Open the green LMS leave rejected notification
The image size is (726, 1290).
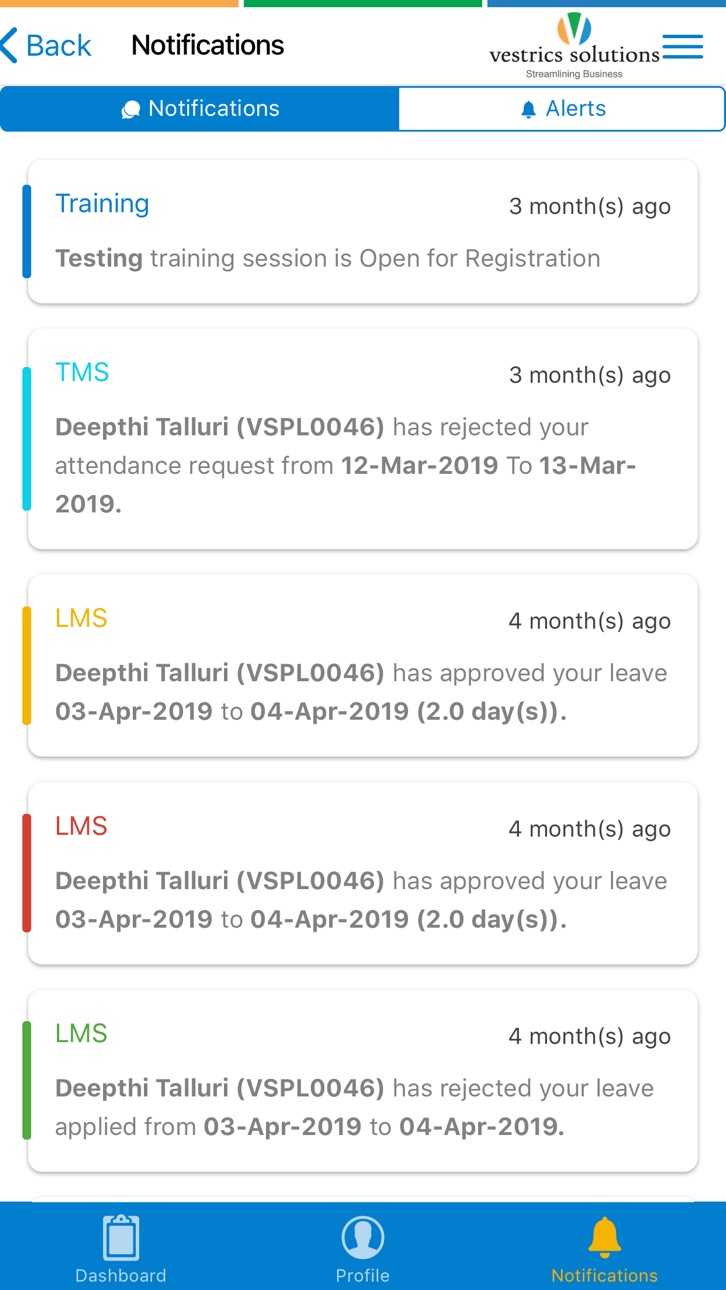362,1081
